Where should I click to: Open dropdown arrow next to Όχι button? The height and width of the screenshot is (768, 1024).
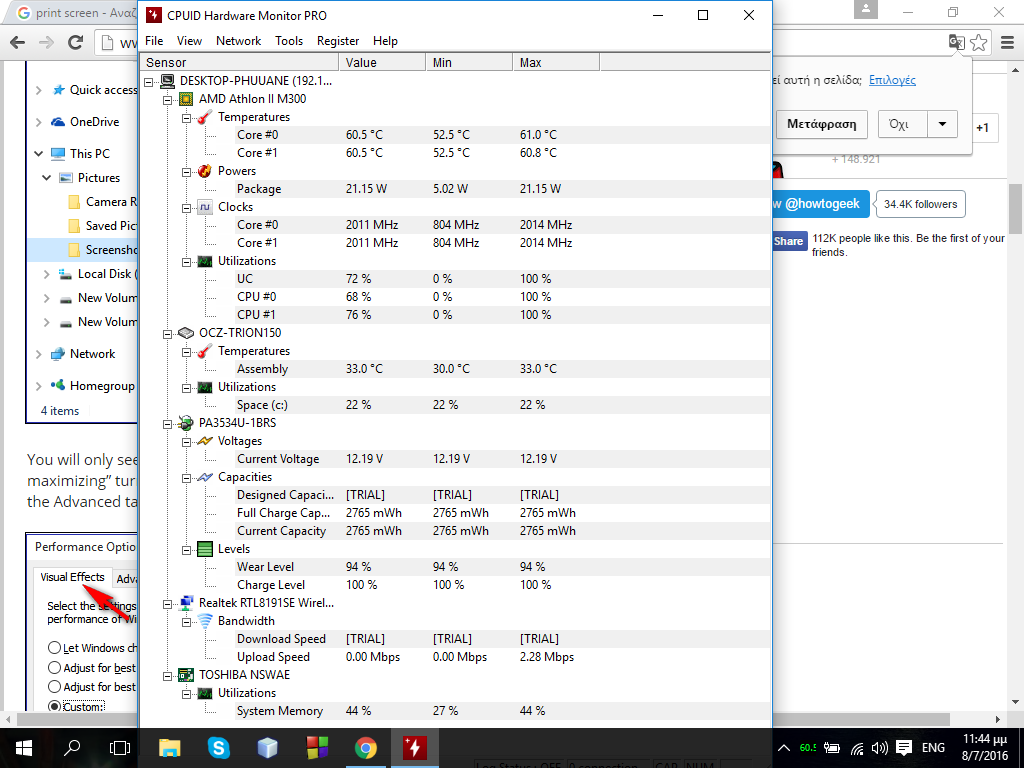pyautogui.click(x=942, y=124)
